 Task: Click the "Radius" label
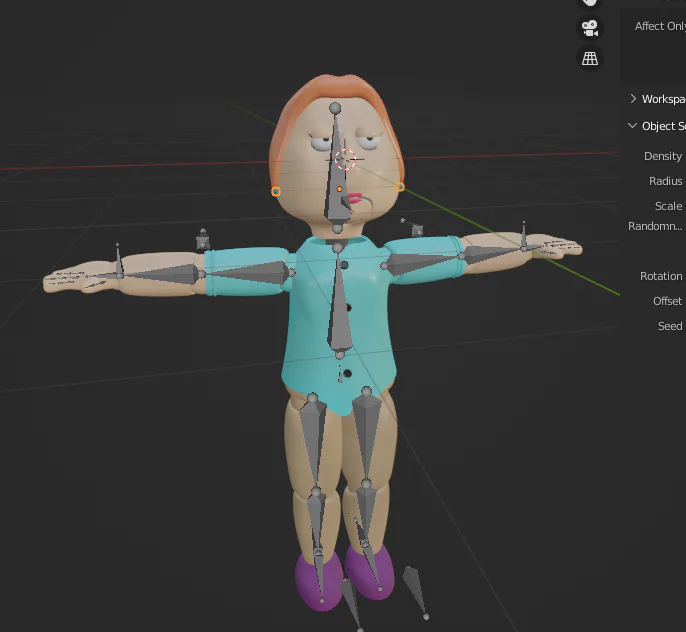pos(665,181)
